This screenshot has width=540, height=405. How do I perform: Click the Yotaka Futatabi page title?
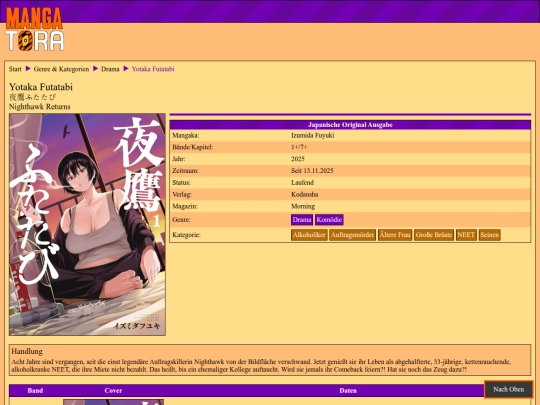click(x=41, y=87)
